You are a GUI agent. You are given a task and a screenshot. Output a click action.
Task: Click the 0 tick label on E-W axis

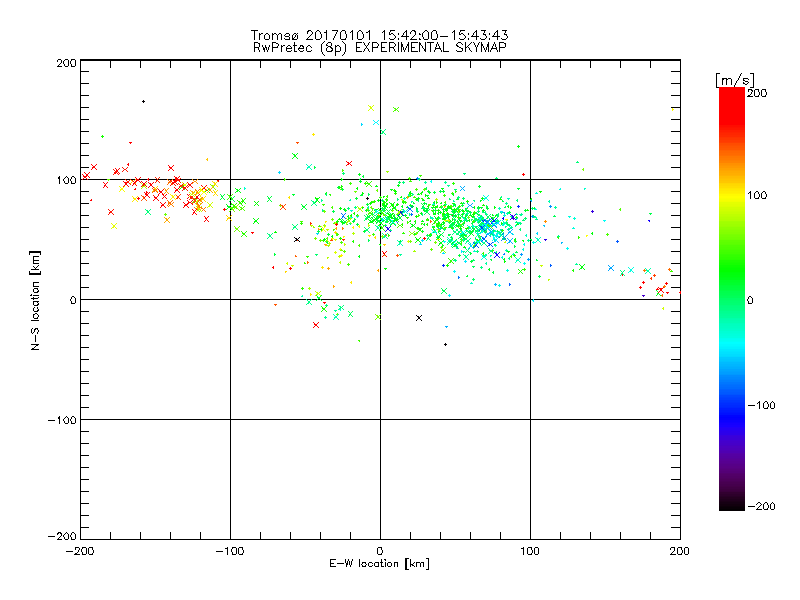pos(380,551)
